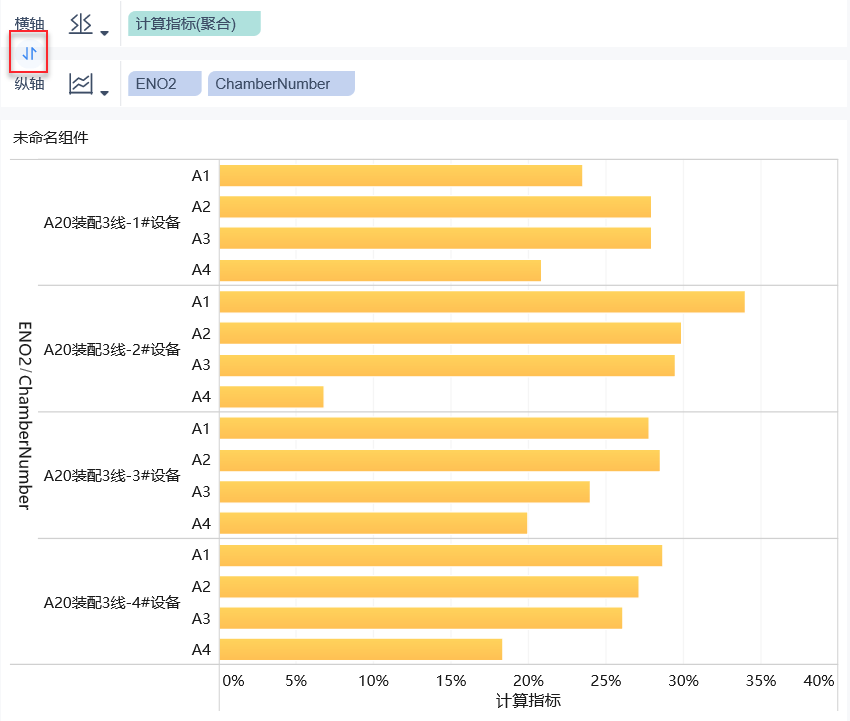Click the 未命名组件 component title
This screenshot has width=850, height=721.
pyautogui.click(x=50, y=138)
